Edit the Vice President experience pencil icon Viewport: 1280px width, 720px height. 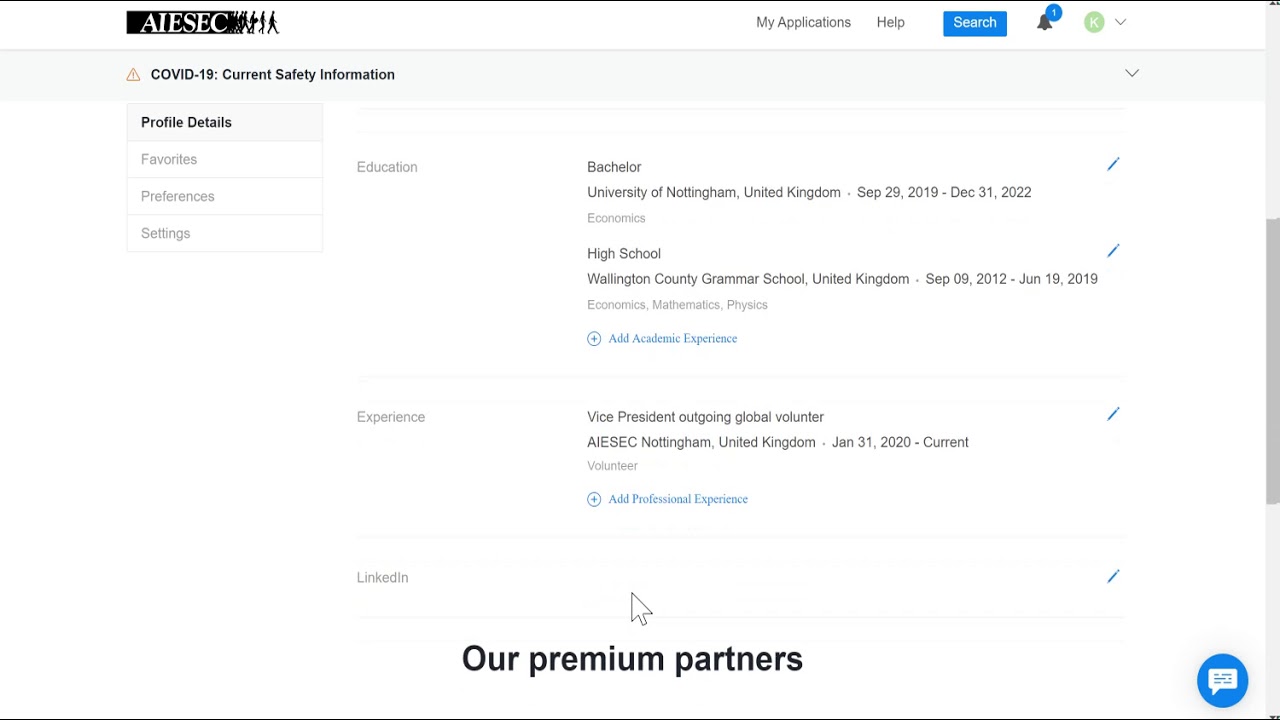pos(1113,415)
